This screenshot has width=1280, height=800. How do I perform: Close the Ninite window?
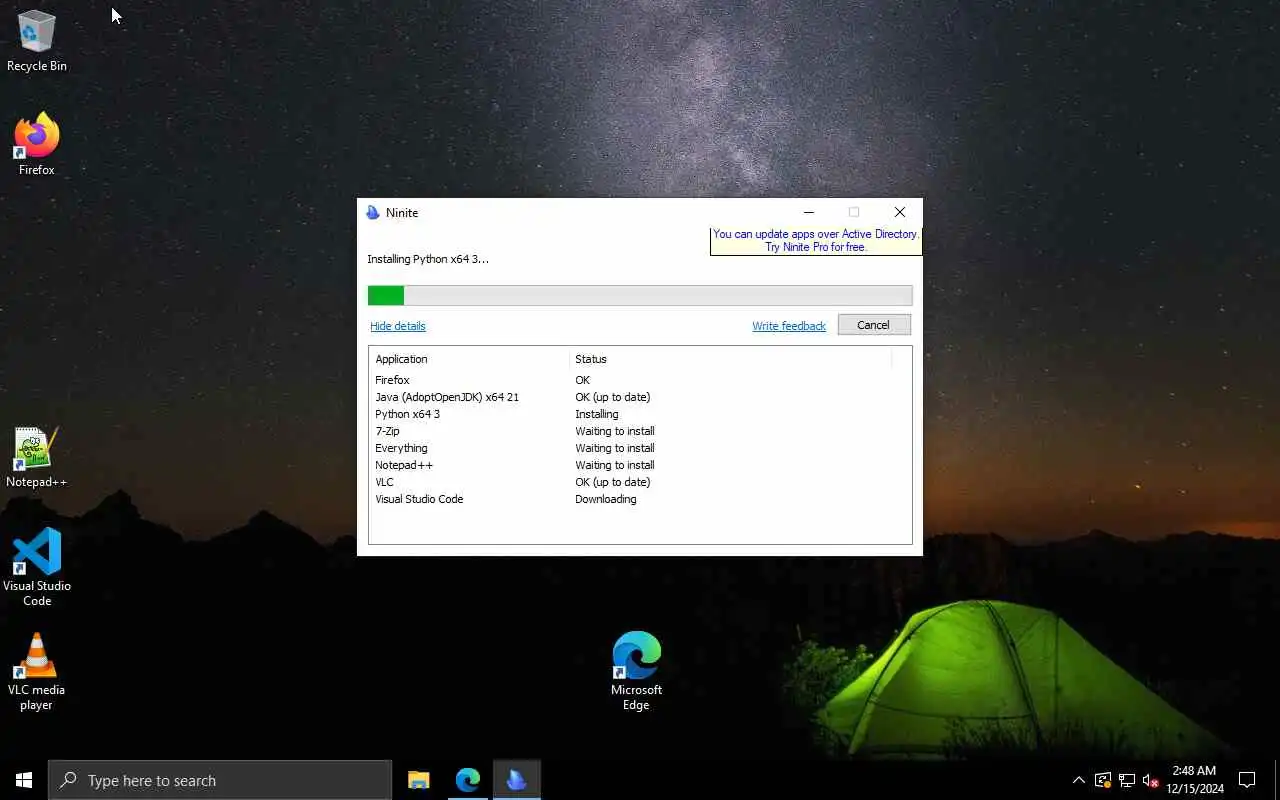click(x=900, y=212)
